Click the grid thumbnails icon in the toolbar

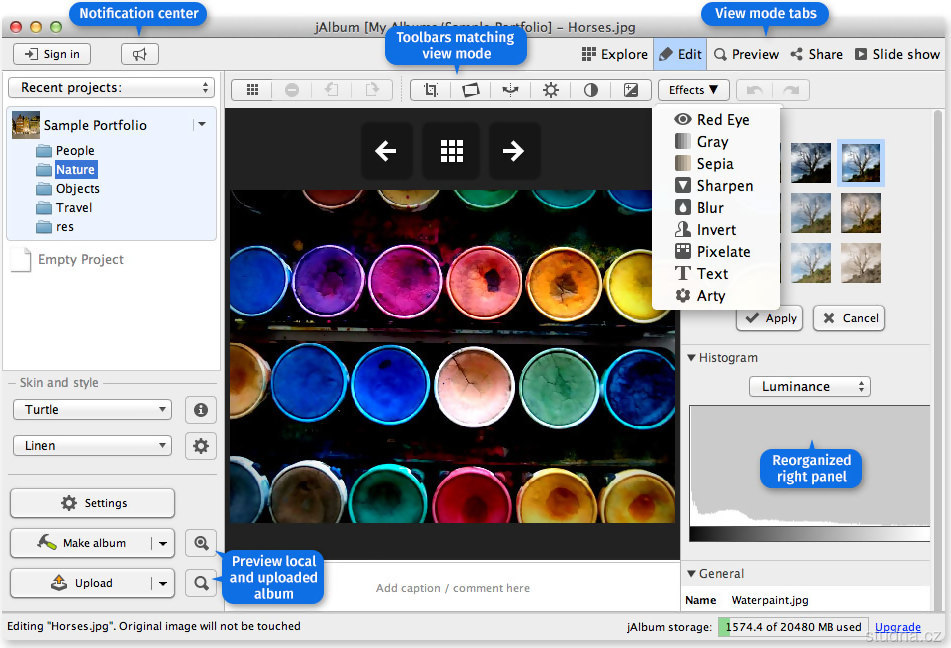click(252, 90)
